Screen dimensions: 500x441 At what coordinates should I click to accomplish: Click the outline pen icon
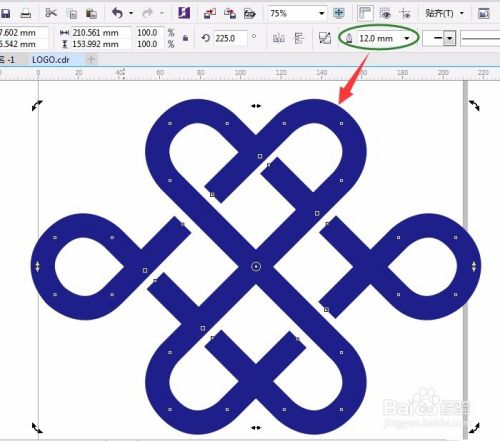[x=349, y=39]
